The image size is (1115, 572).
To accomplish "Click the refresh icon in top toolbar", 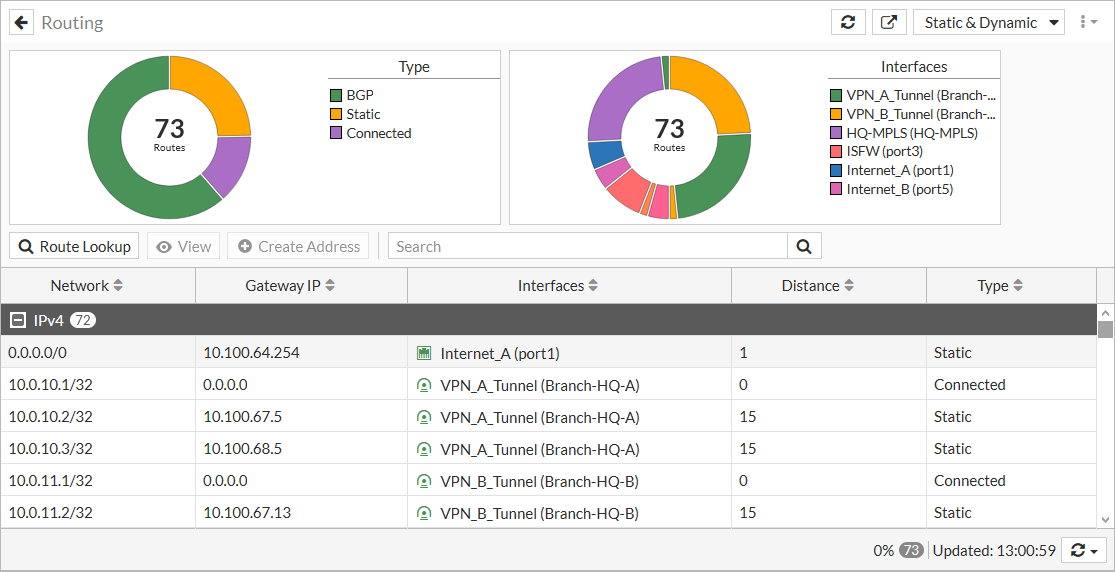I will pyautogui.click(x=848, y=22).
